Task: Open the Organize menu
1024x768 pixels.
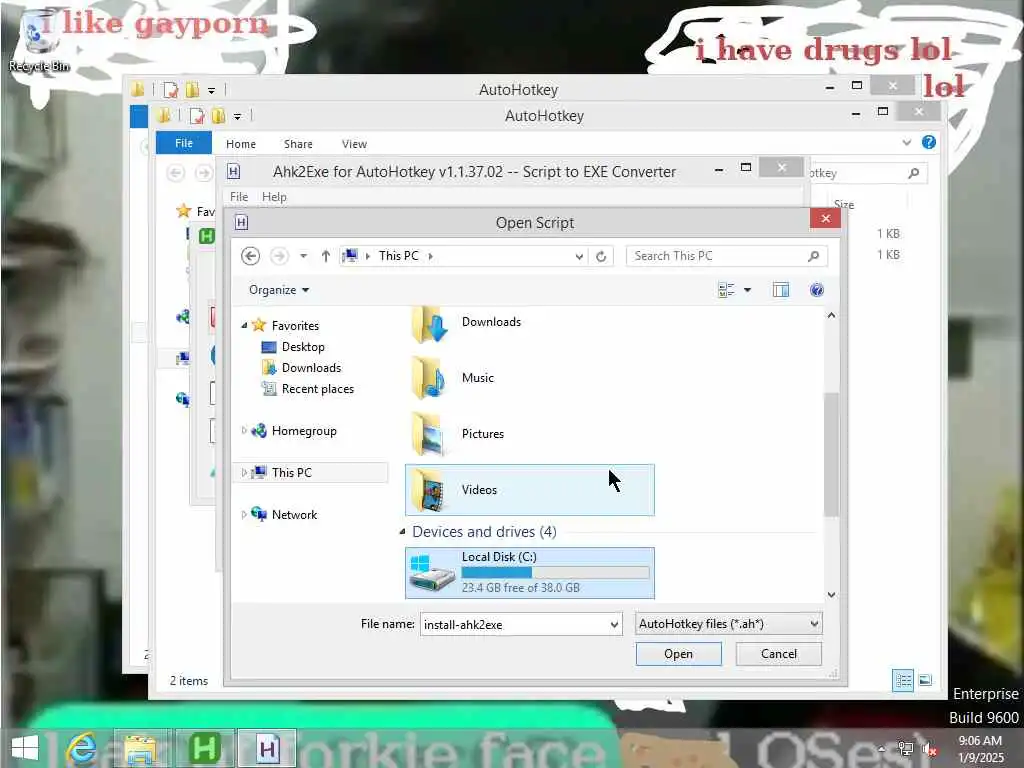Action: [x=279, y=290]
